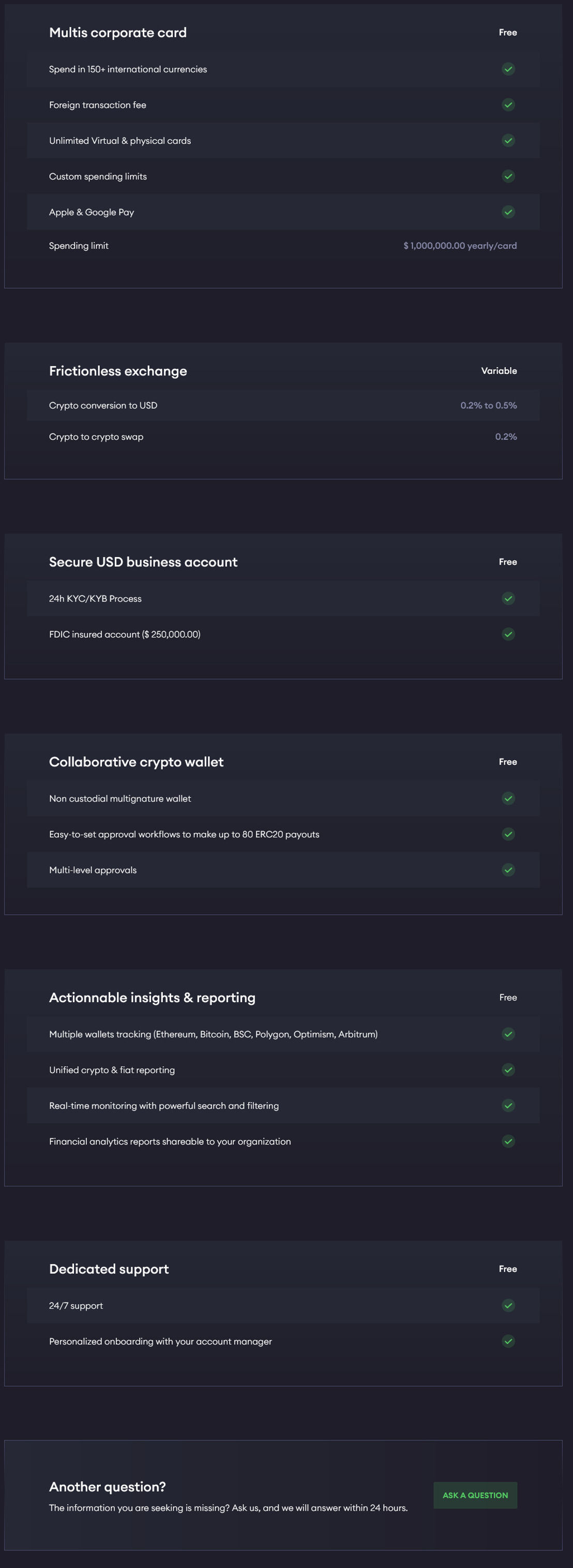Select the Another question? heading

pos(107,1486)
